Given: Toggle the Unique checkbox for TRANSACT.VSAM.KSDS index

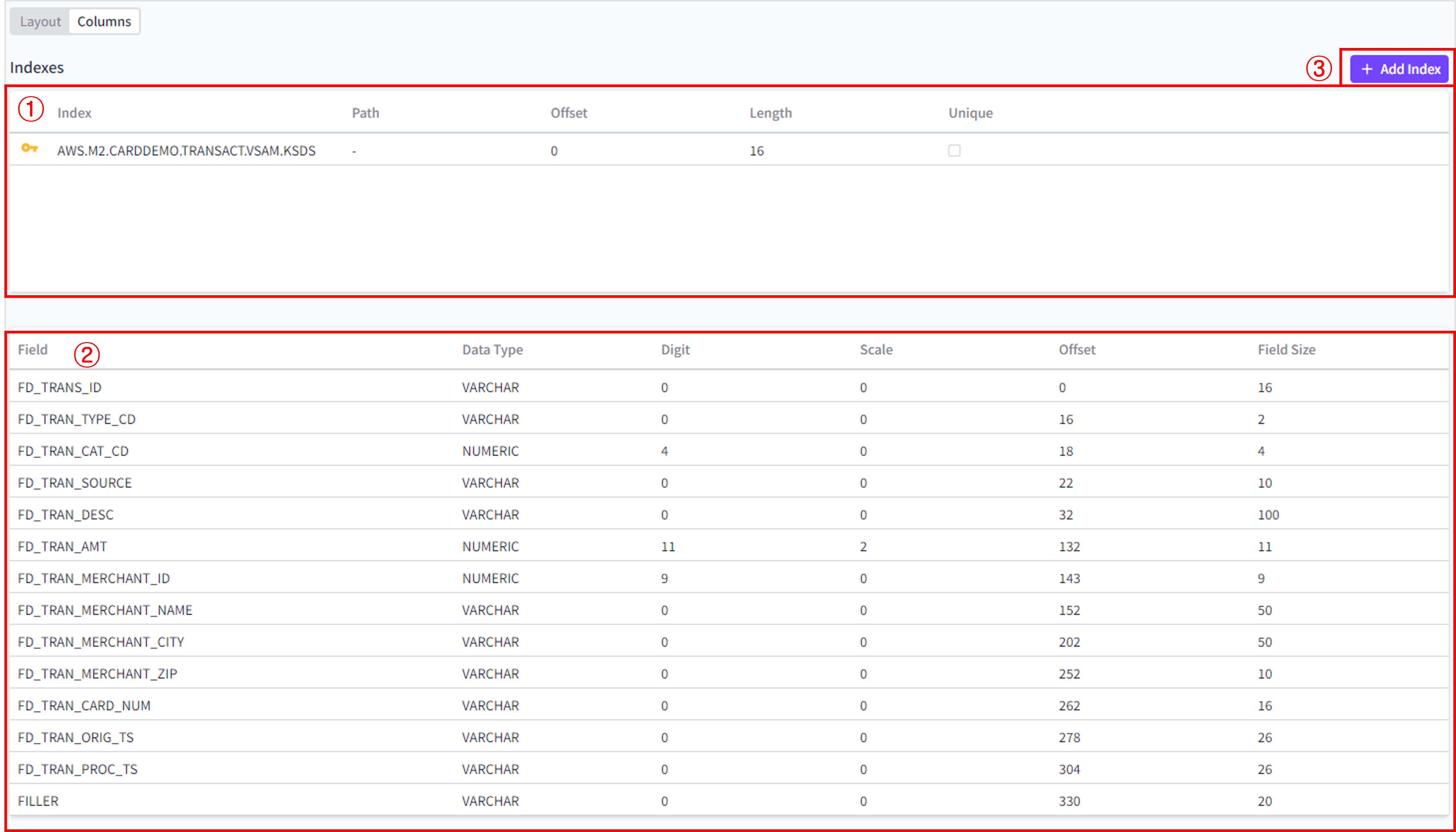Looking at the screenshot, I should [x=954, y=150].
